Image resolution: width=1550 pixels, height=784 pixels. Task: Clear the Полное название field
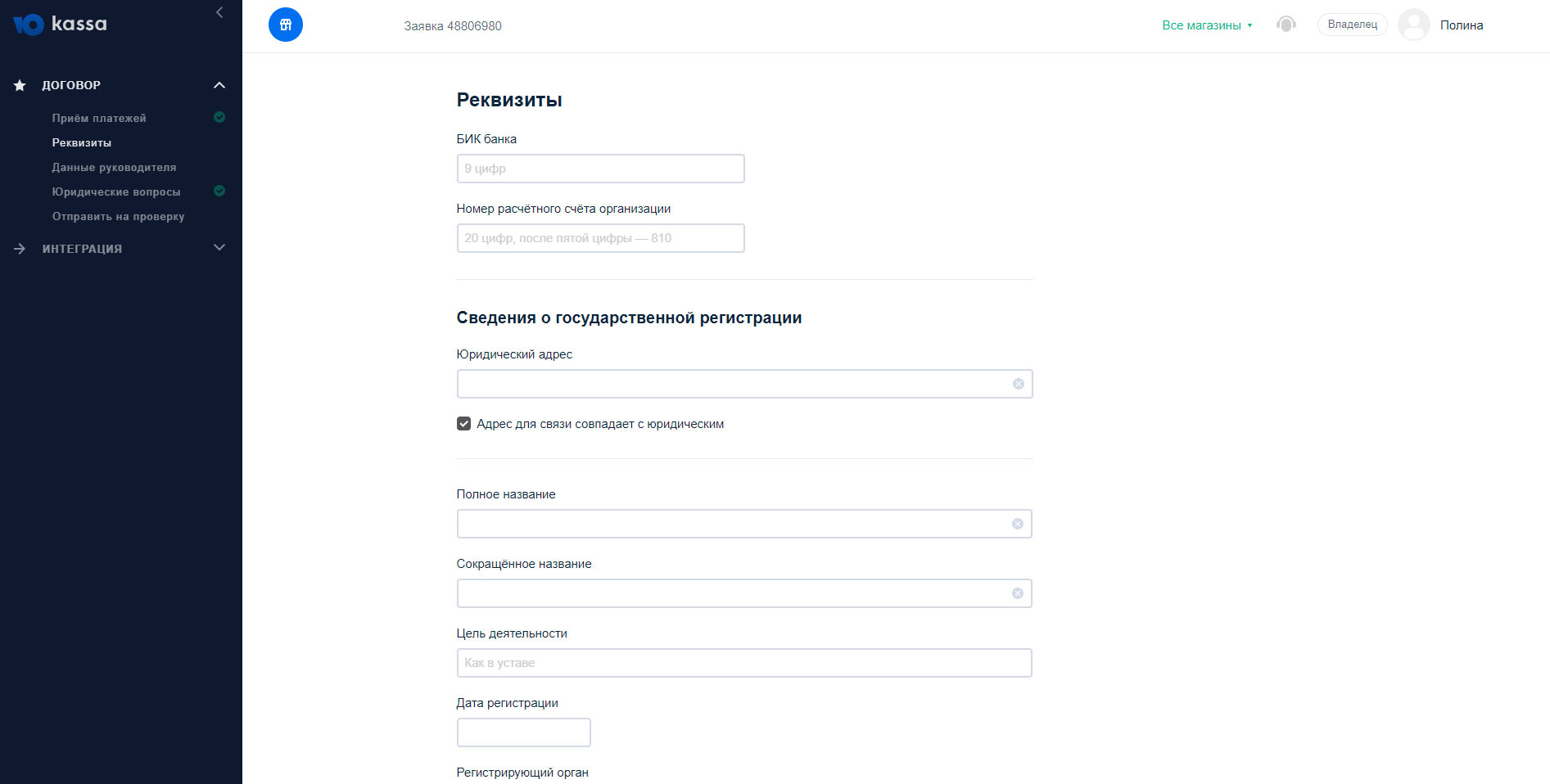click(1017, 524)
